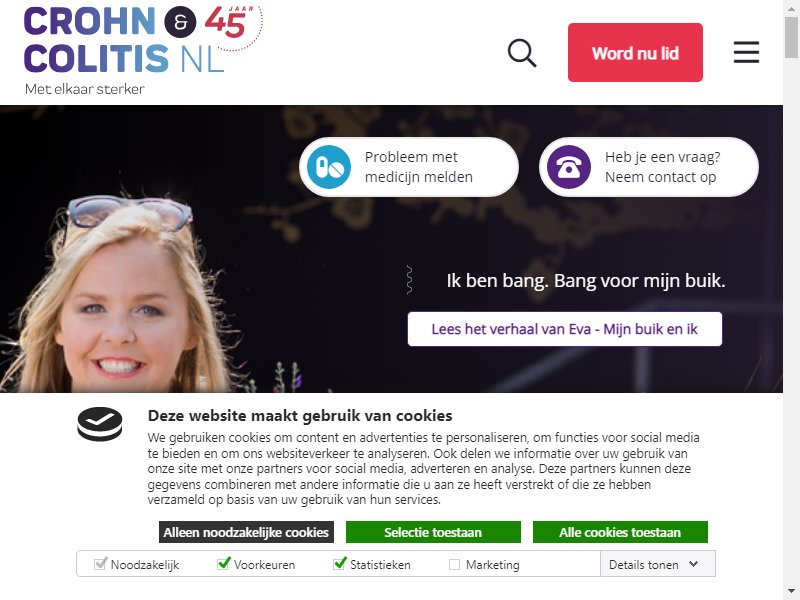Click the 45 jaar anniversary badge

[x=234, y=27]
